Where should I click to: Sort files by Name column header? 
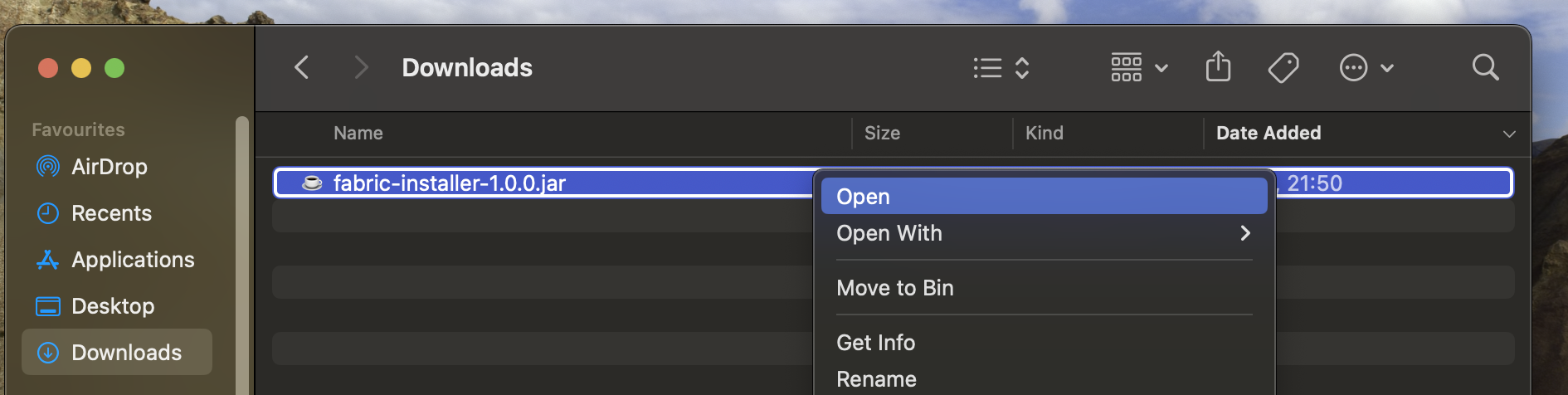tap(358, 133)
